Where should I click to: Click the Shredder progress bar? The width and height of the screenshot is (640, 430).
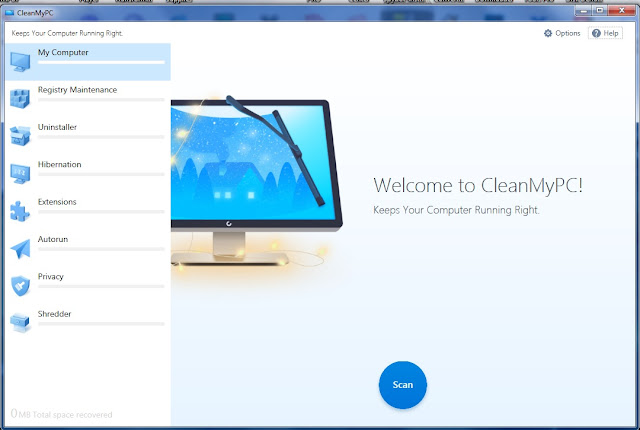101,324
